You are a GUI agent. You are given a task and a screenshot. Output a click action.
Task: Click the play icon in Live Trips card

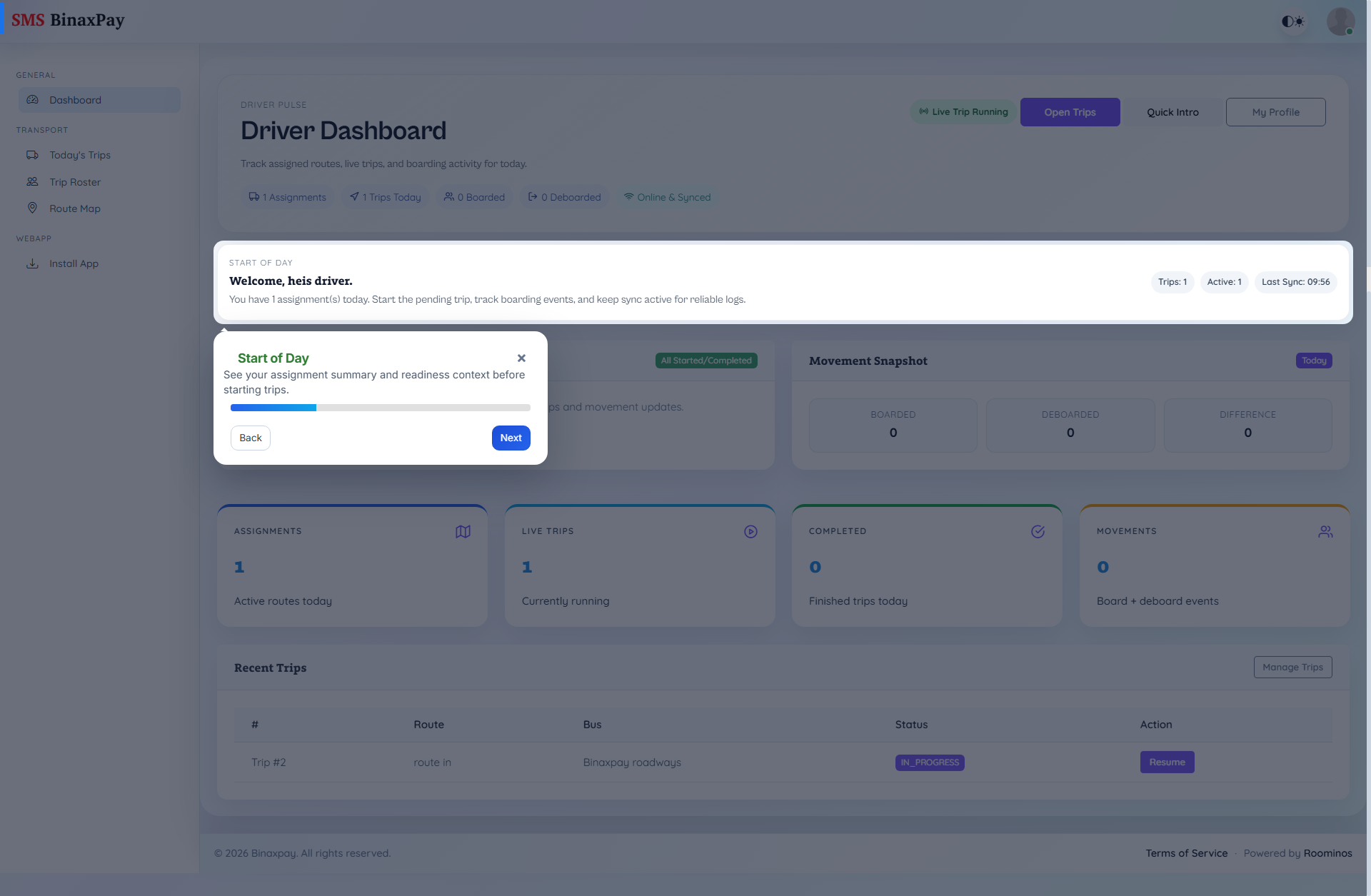(x=750, y=532)
